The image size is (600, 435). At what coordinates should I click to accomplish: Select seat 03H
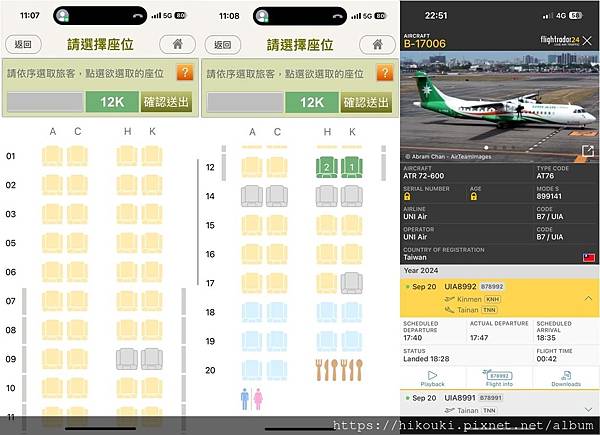[x=127, y=214]
